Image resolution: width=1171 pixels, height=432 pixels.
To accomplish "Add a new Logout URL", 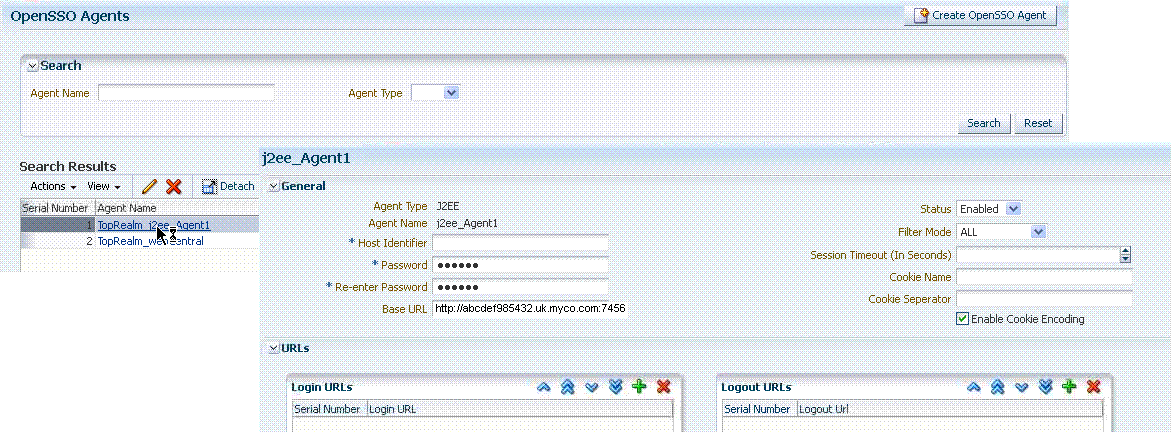I will (x=1069, y=387).
